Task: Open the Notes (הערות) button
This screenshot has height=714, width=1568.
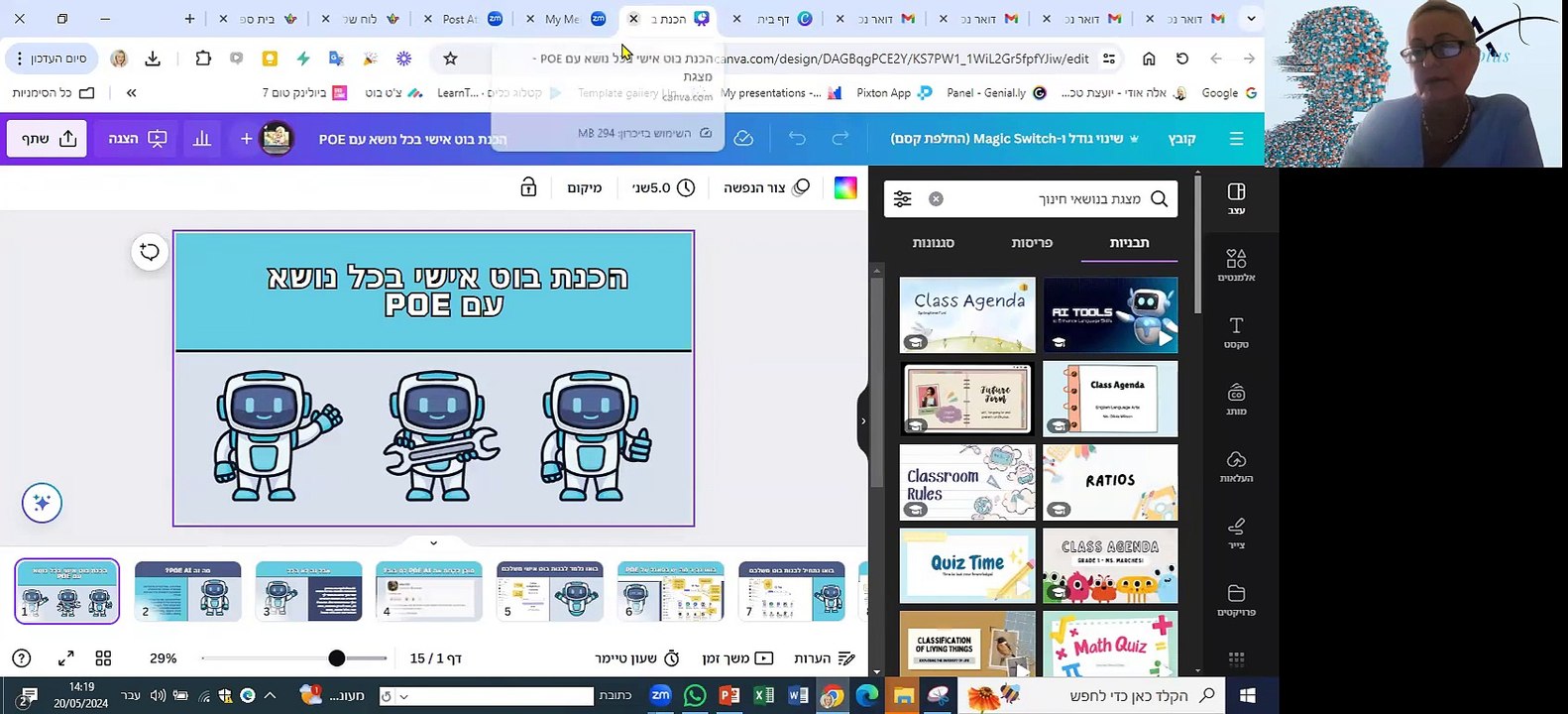Action: point(825,658)
